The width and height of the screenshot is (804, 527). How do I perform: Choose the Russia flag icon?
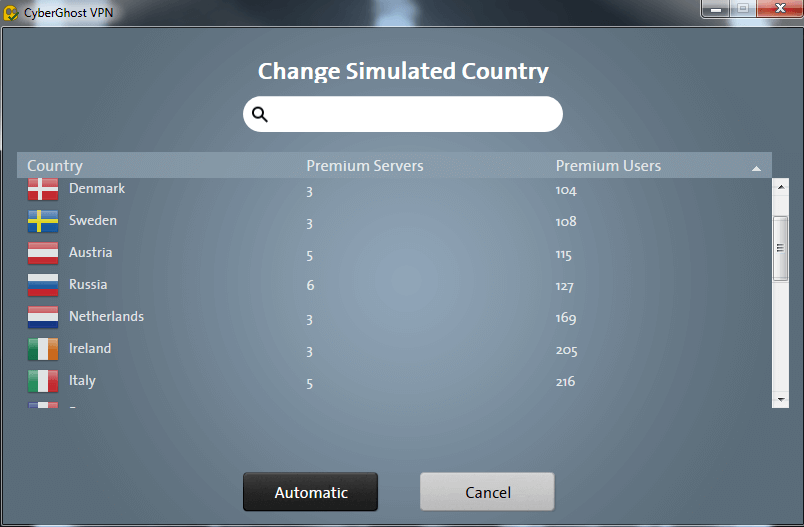pyautogui.click(x=42, y=285)
